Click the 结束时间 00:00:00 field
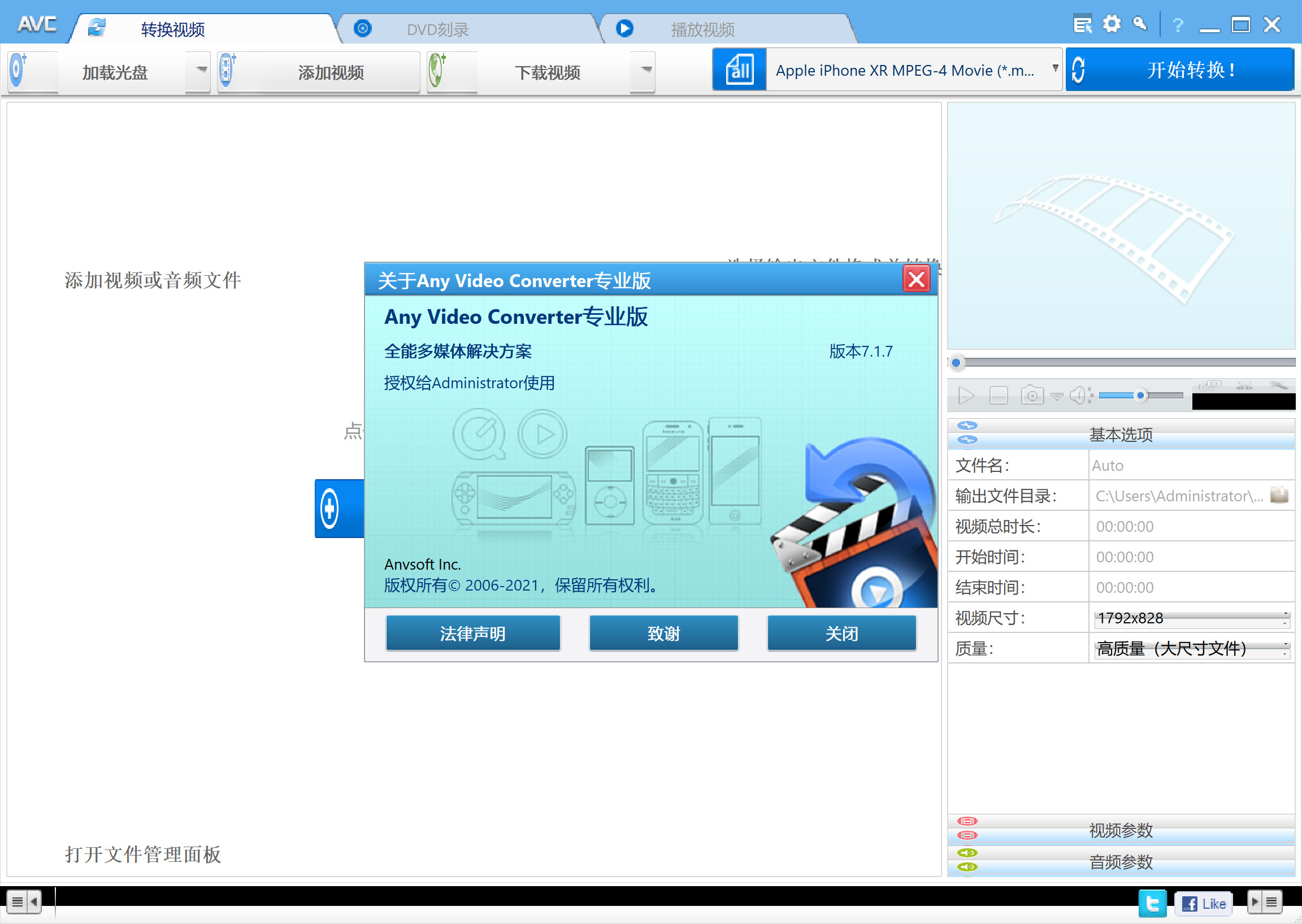 1191,587
